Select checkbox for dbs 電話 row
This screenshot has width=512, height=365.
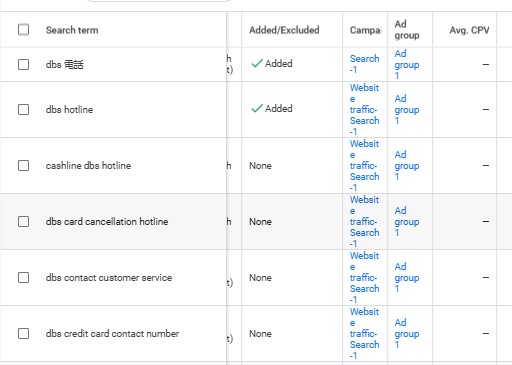pyautogui.click(x=23, y=64)
